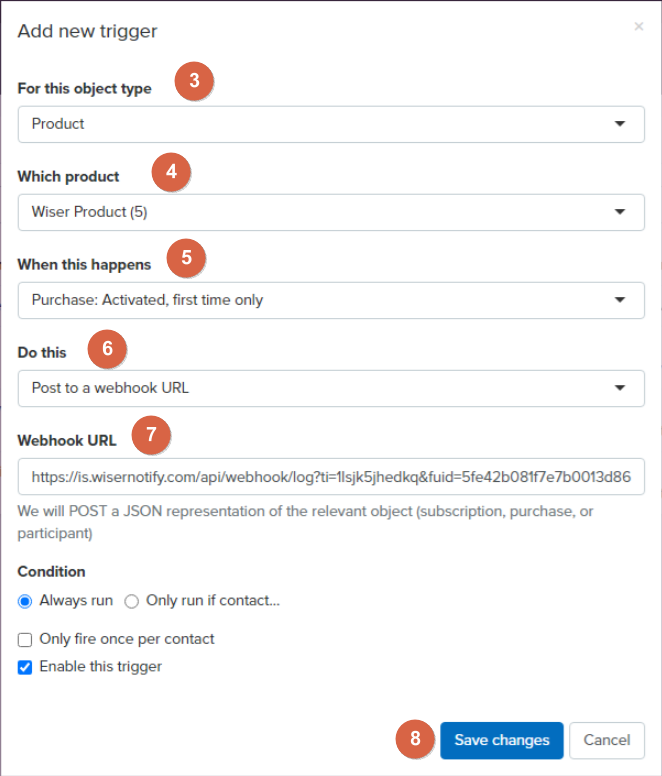Click the step 4 number badge
The height and width of the screenshot is (776, 662).
pos(171,171)
